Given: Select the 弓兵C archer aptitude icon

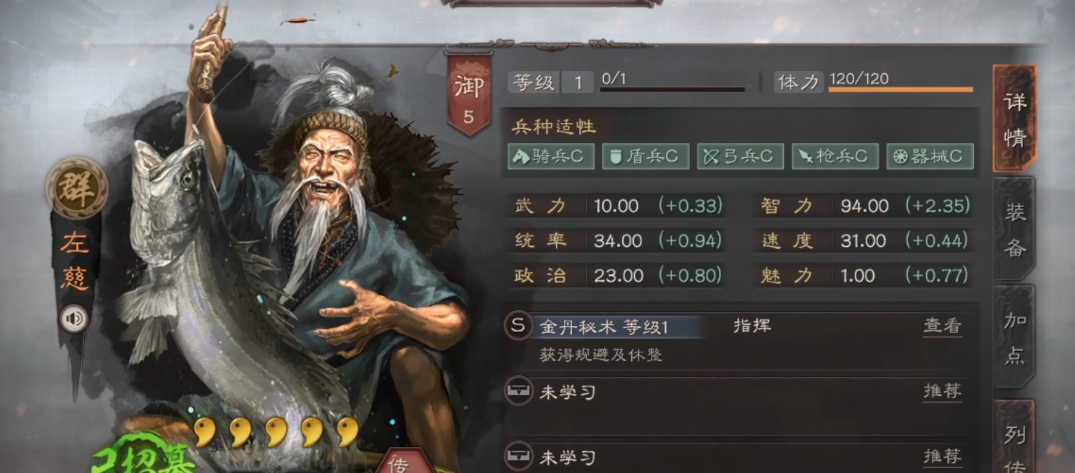Looking at the screenshot, I should click(x=740, y=156).
